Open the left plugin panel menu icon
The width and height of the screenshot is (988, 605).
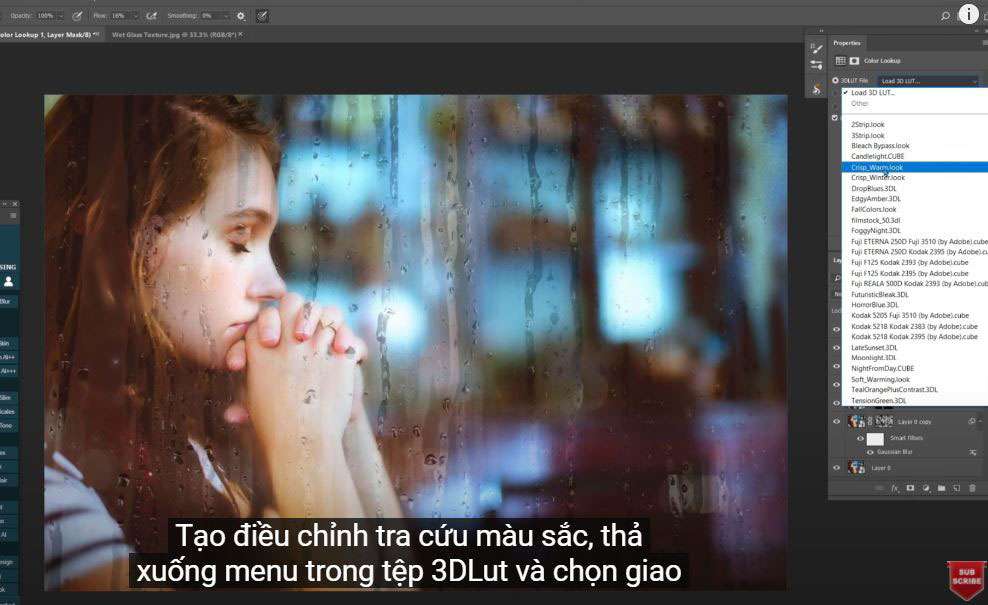pyautogui.click(x=13, y=216)
